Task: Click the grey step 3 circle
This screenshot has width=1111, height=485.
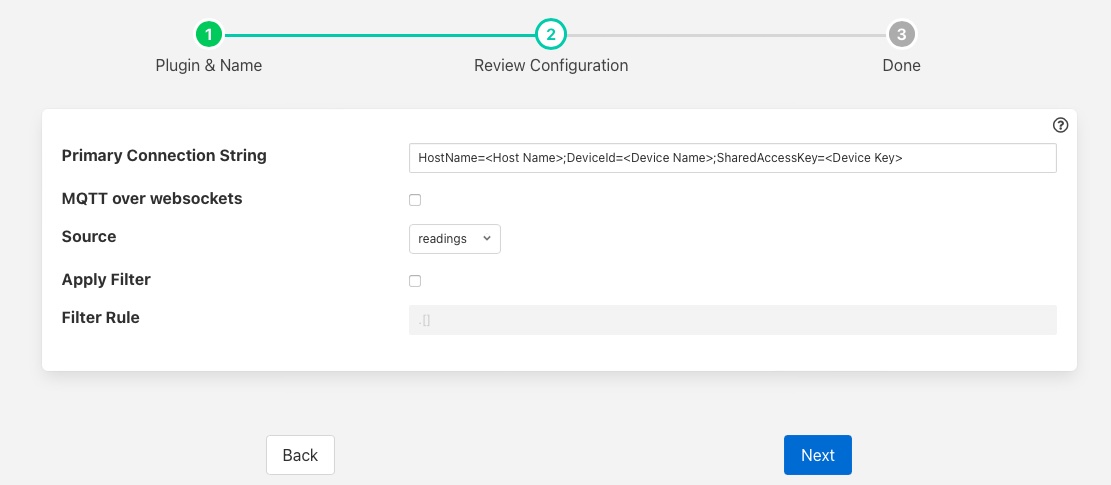Action: tap(901, 35)
